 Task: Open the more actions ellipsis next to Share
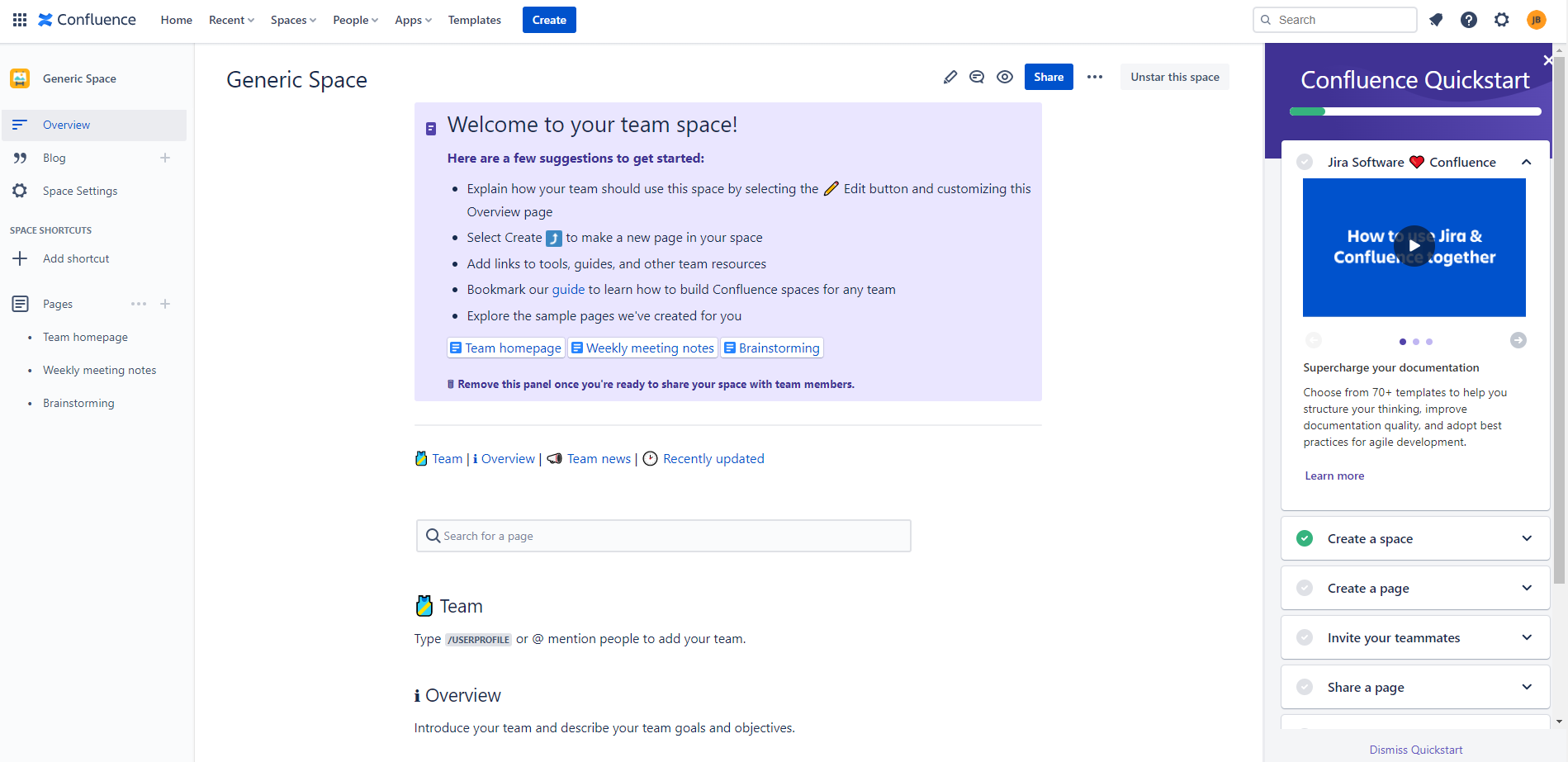(1095, 76)
